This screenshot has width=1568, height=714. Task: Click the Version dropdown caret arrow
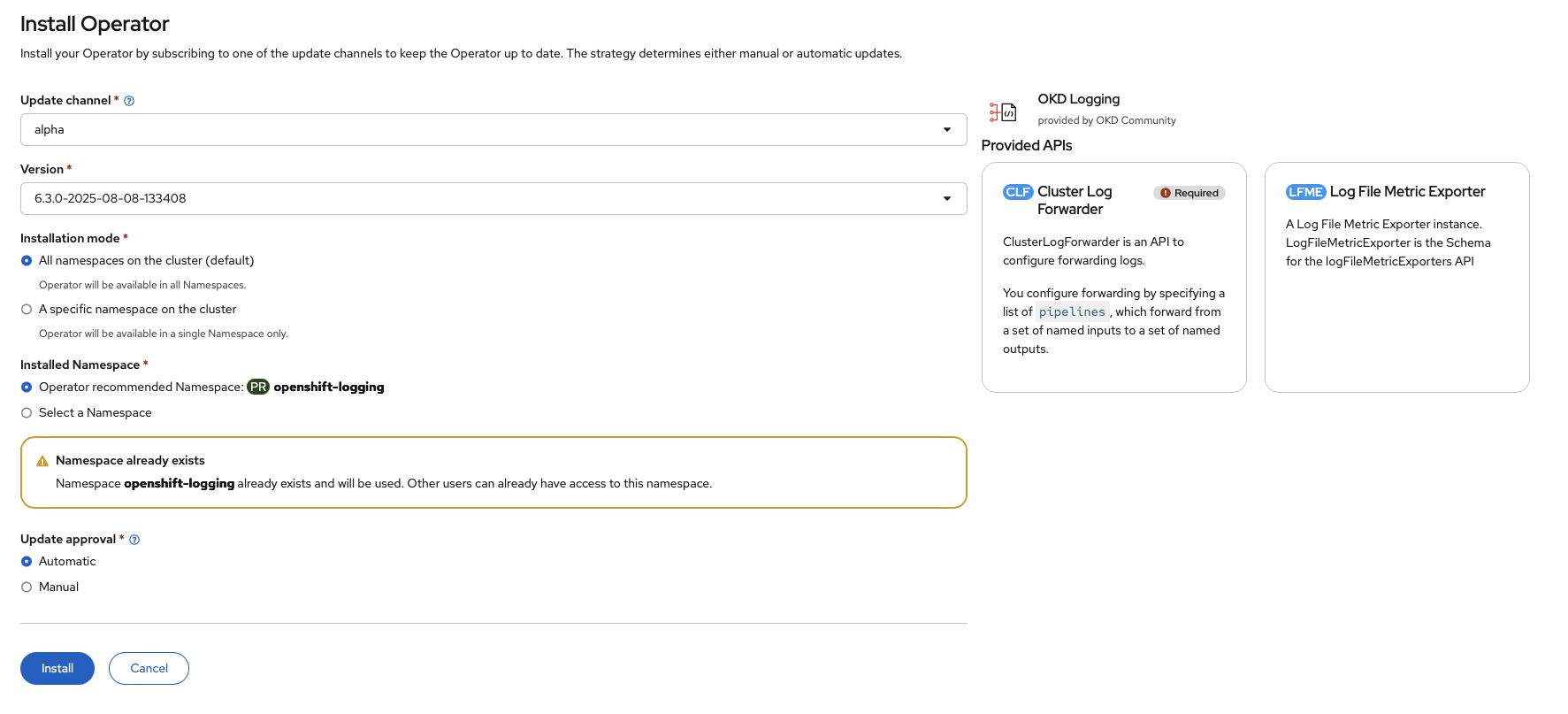947,199
